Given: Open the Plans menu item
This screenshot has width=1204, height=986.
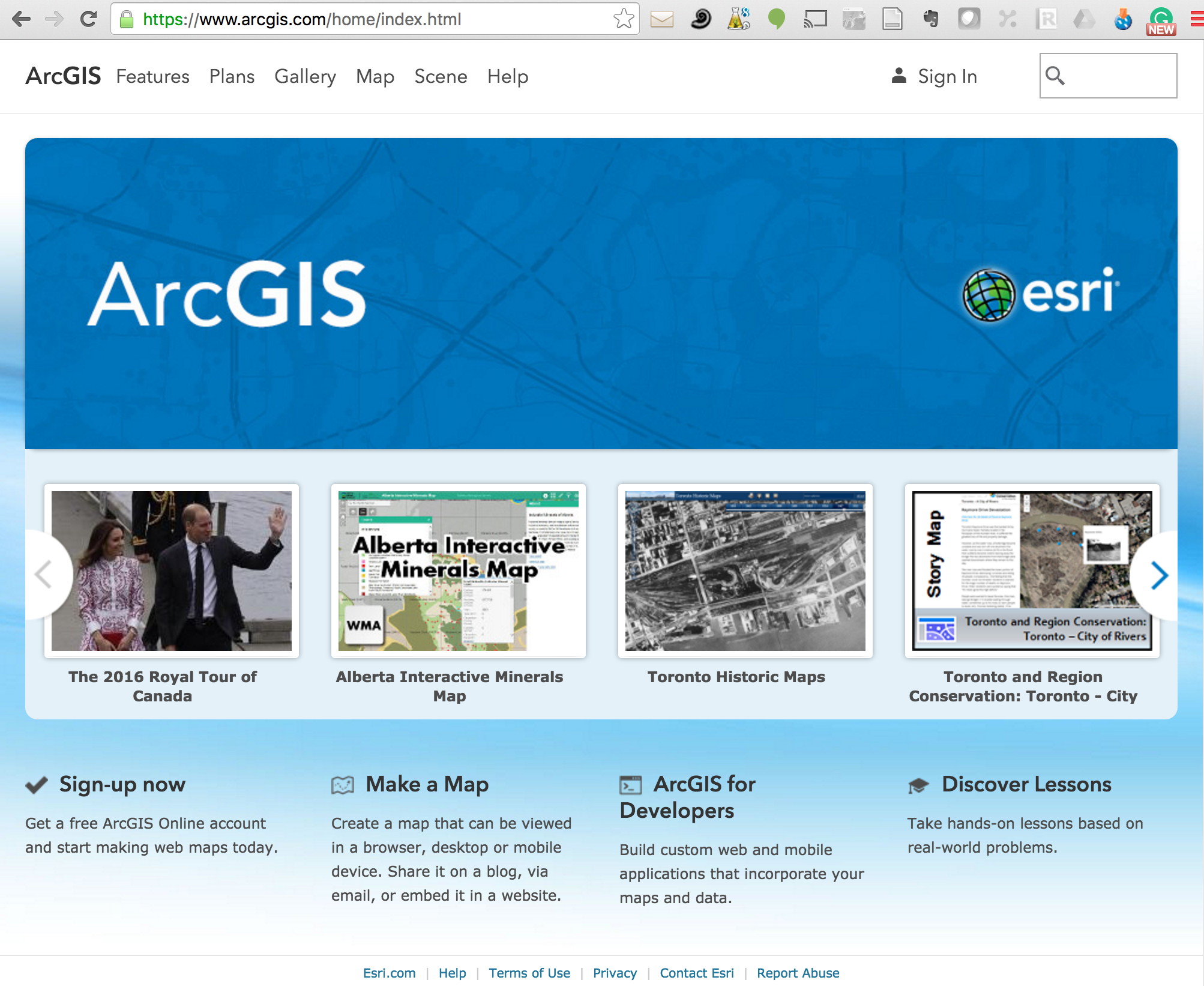Looking at the screenshot, I should tap(232, 76).
